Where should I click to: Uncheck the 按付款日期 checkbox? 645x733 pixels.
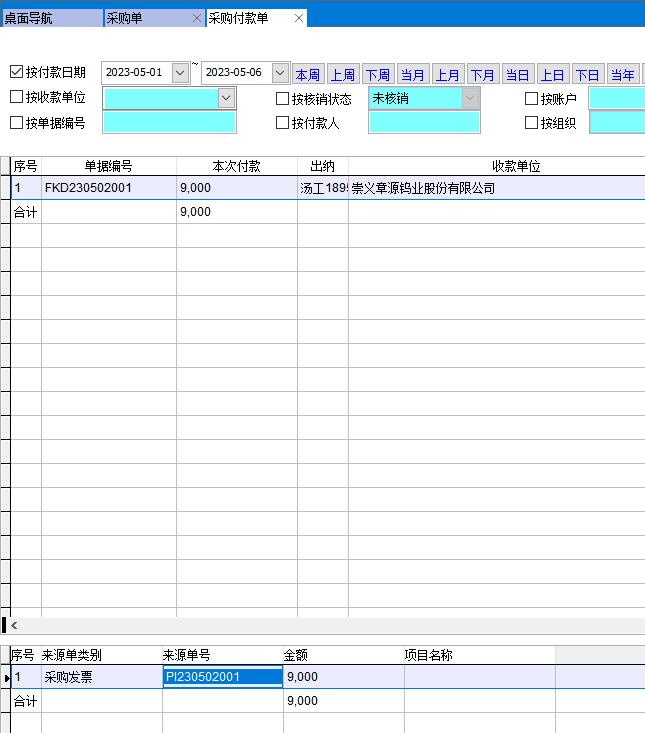[16, 72]
